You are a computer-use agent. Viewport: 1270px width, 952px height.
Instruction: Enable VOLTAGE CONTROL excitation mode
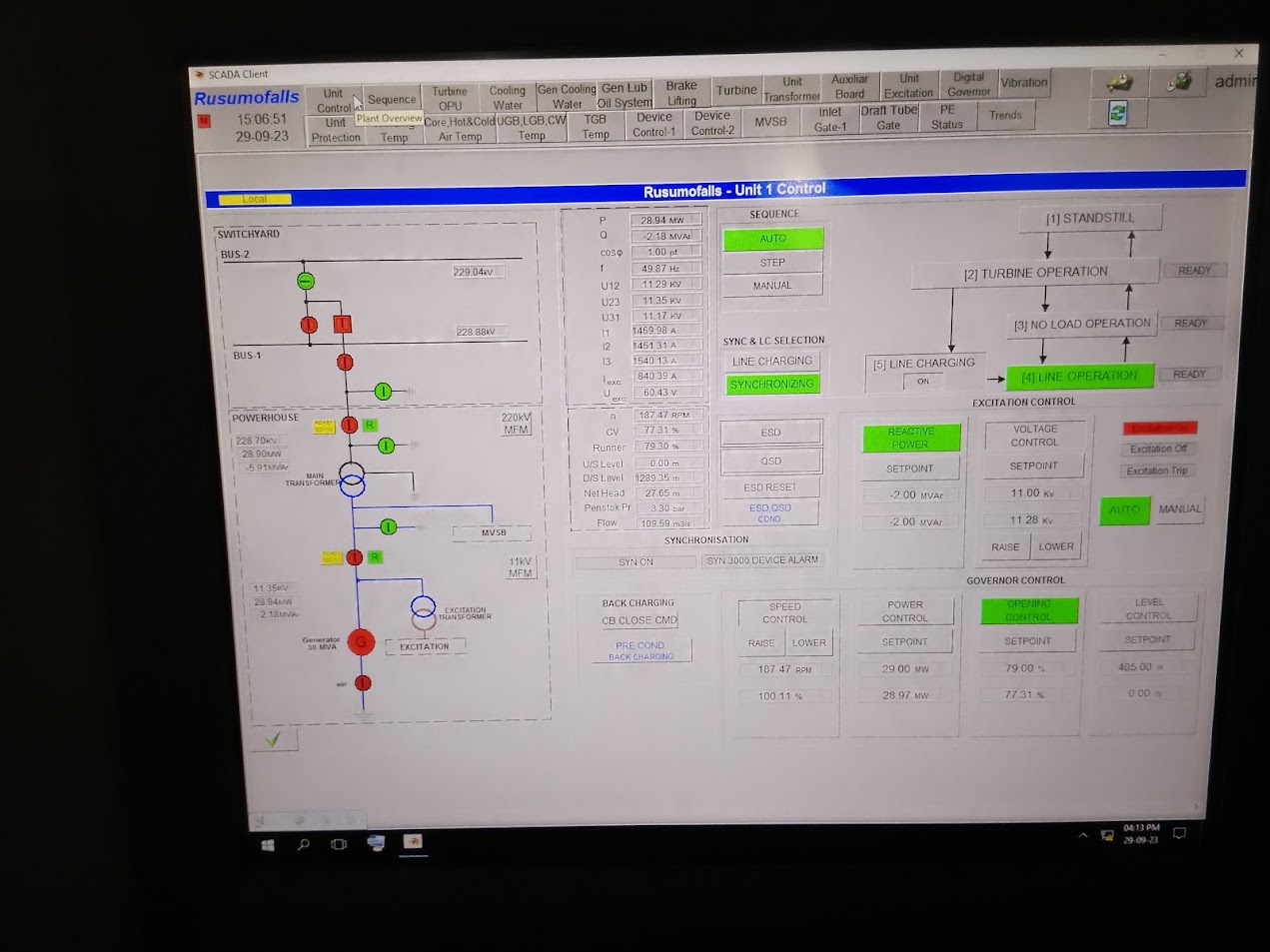[x=1034, y=436]
